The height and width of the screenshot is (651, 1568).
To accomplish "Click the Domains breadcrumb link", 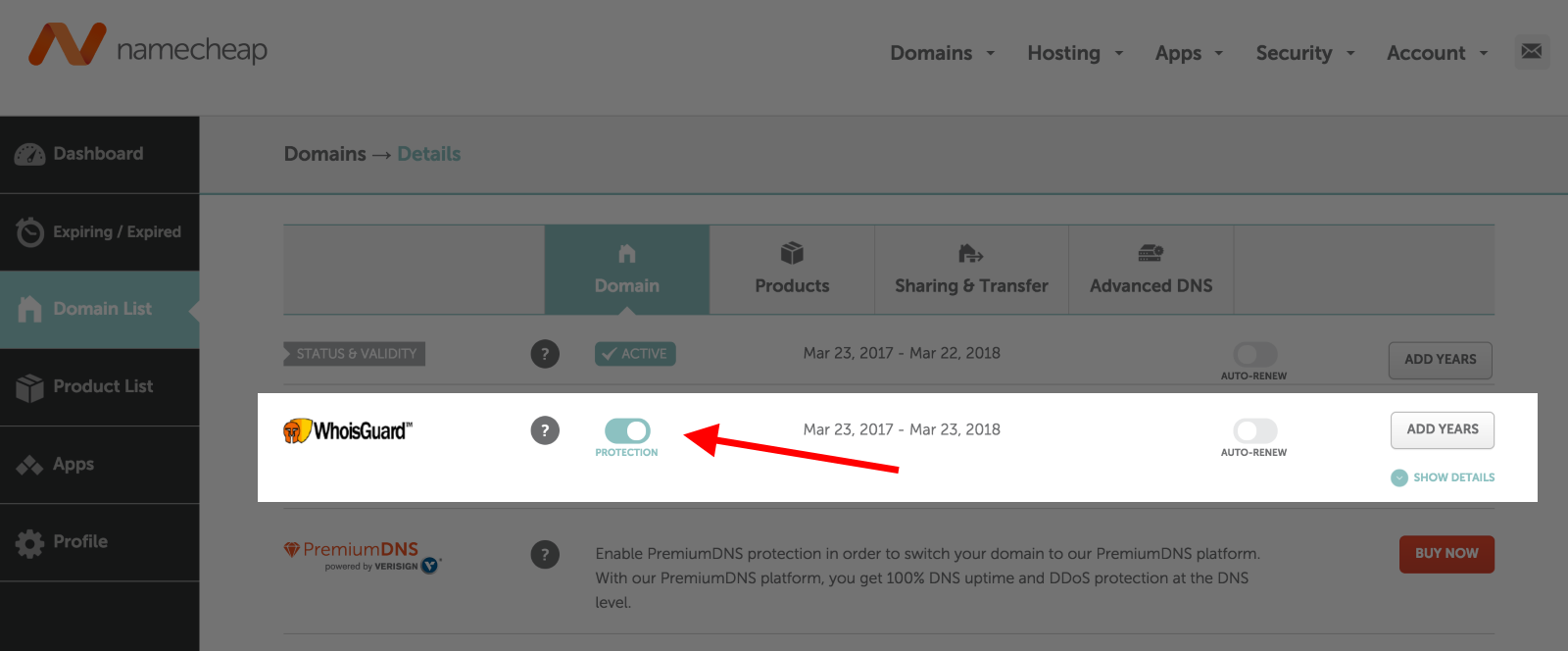I will click(325, 154).
